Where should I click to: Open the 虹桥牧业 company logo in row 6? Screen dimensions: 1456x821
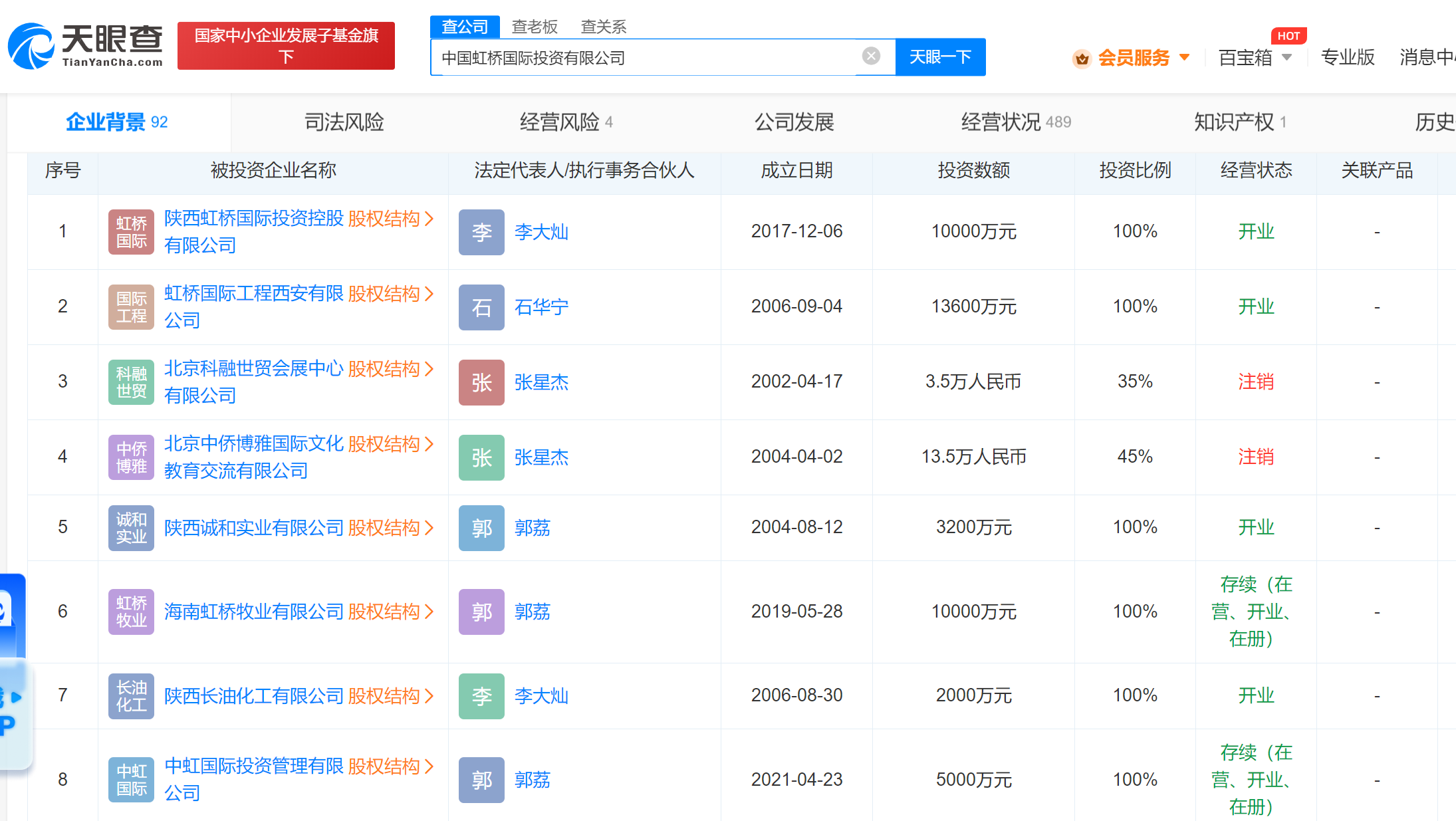[x=131, y=612]
